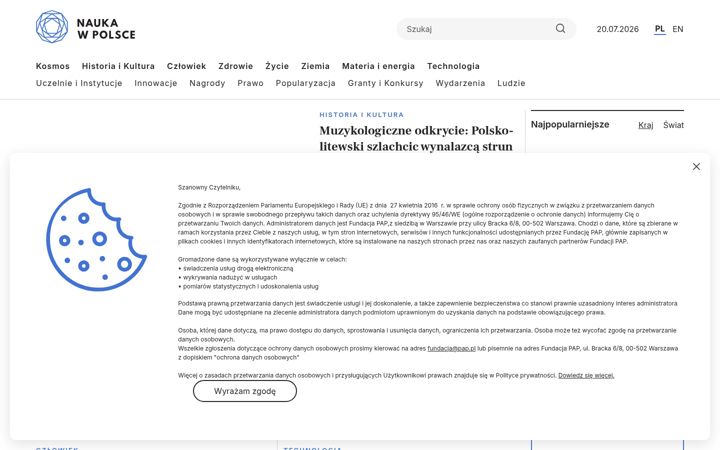Screen dimensions: 720x450
Task: Click the search magnifier icon
Action: [x=560, y=28]
